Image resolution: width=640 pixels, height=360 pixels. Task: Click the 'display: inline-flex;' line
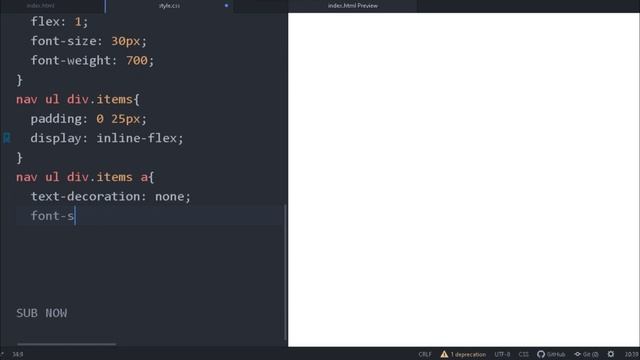[x=107, y=138]
